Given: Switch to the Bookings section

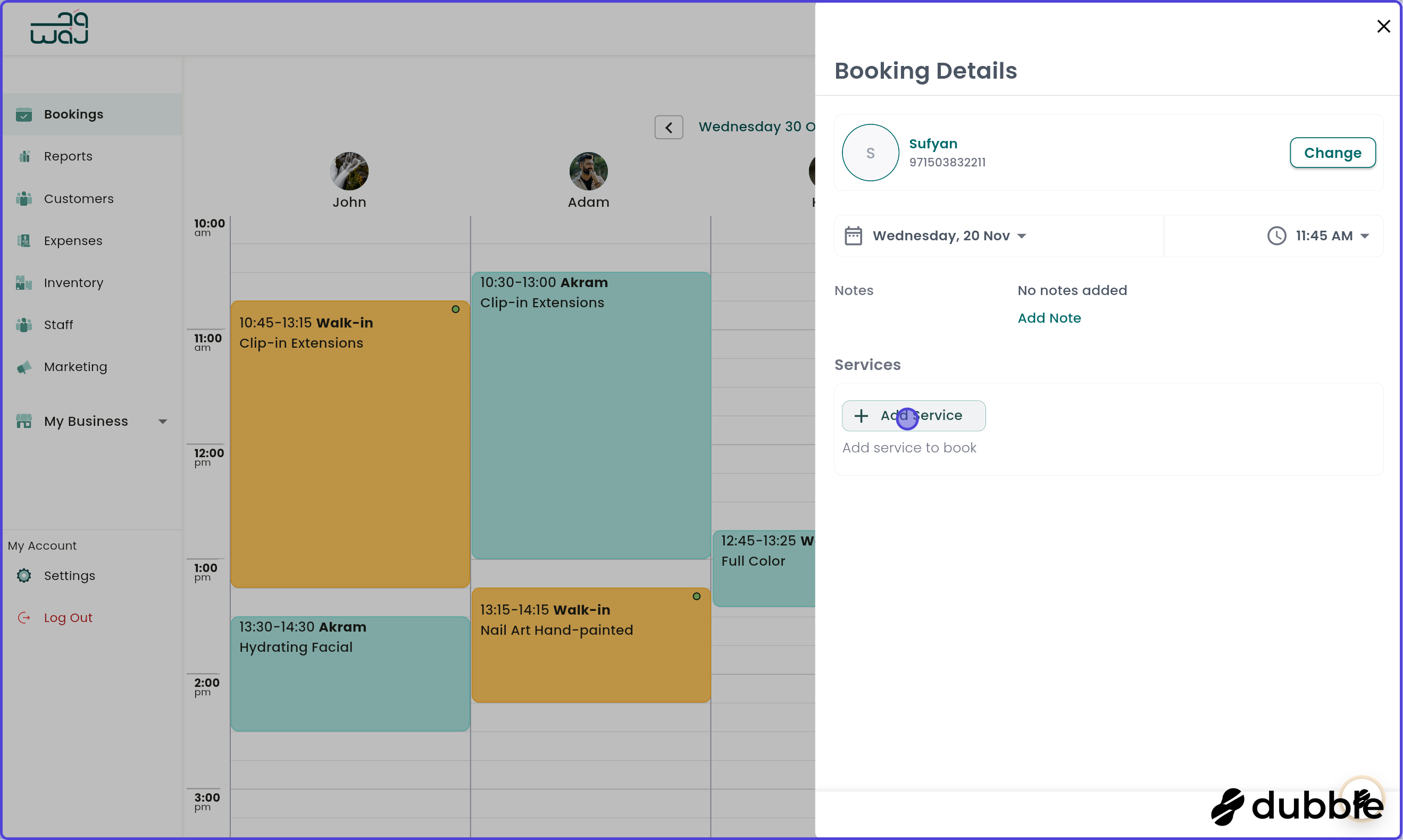Looking at the screenshot, I should click(x=73, y=114).
